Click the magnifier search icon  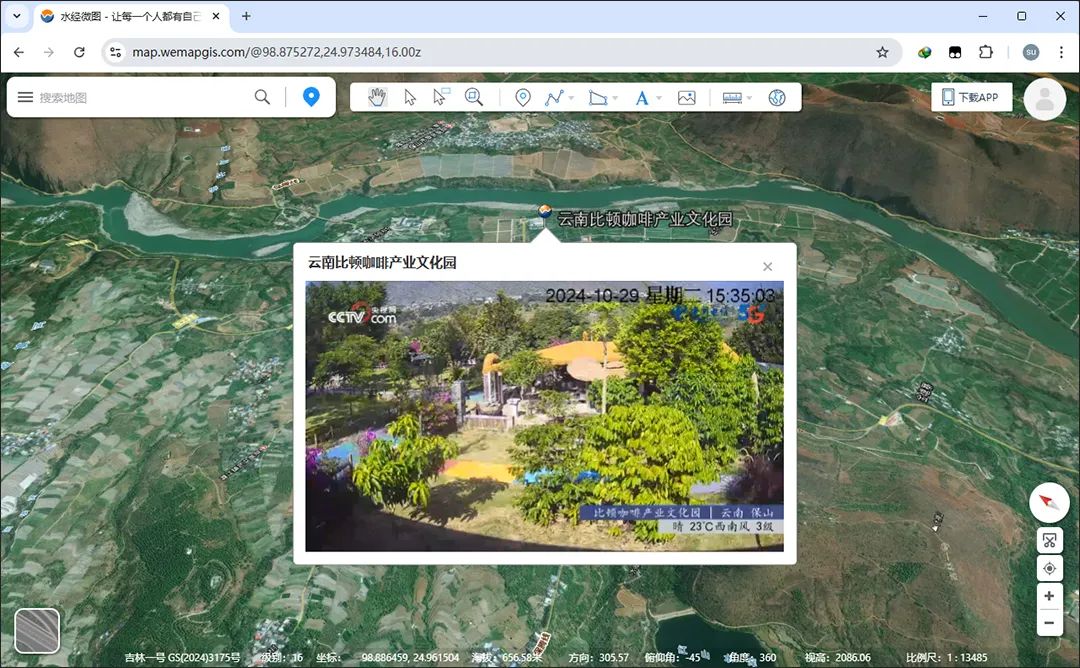point(262,97)
